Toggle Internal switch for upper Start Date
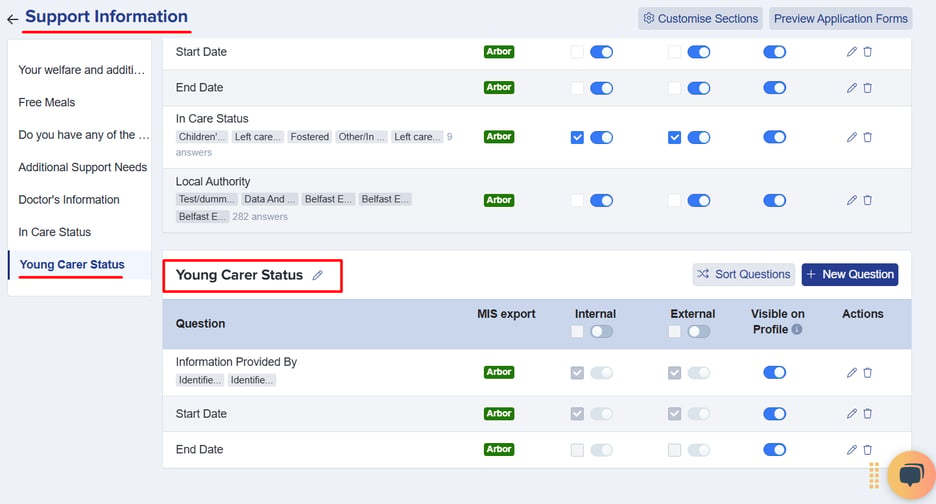 coord(601,52)
